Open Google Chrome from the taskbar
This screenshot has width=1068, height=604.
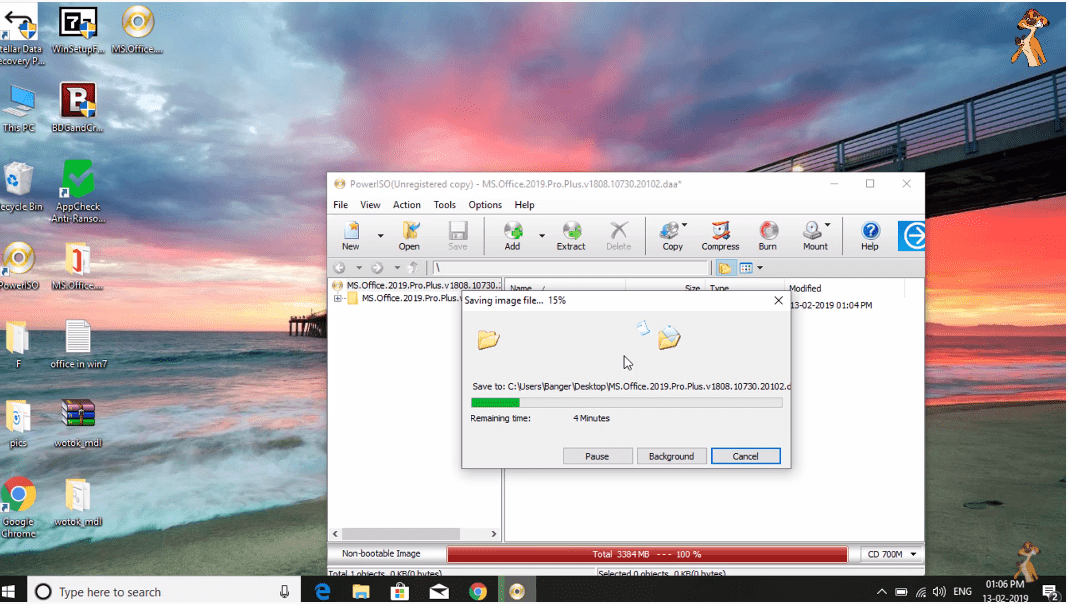tap(478, 591)
